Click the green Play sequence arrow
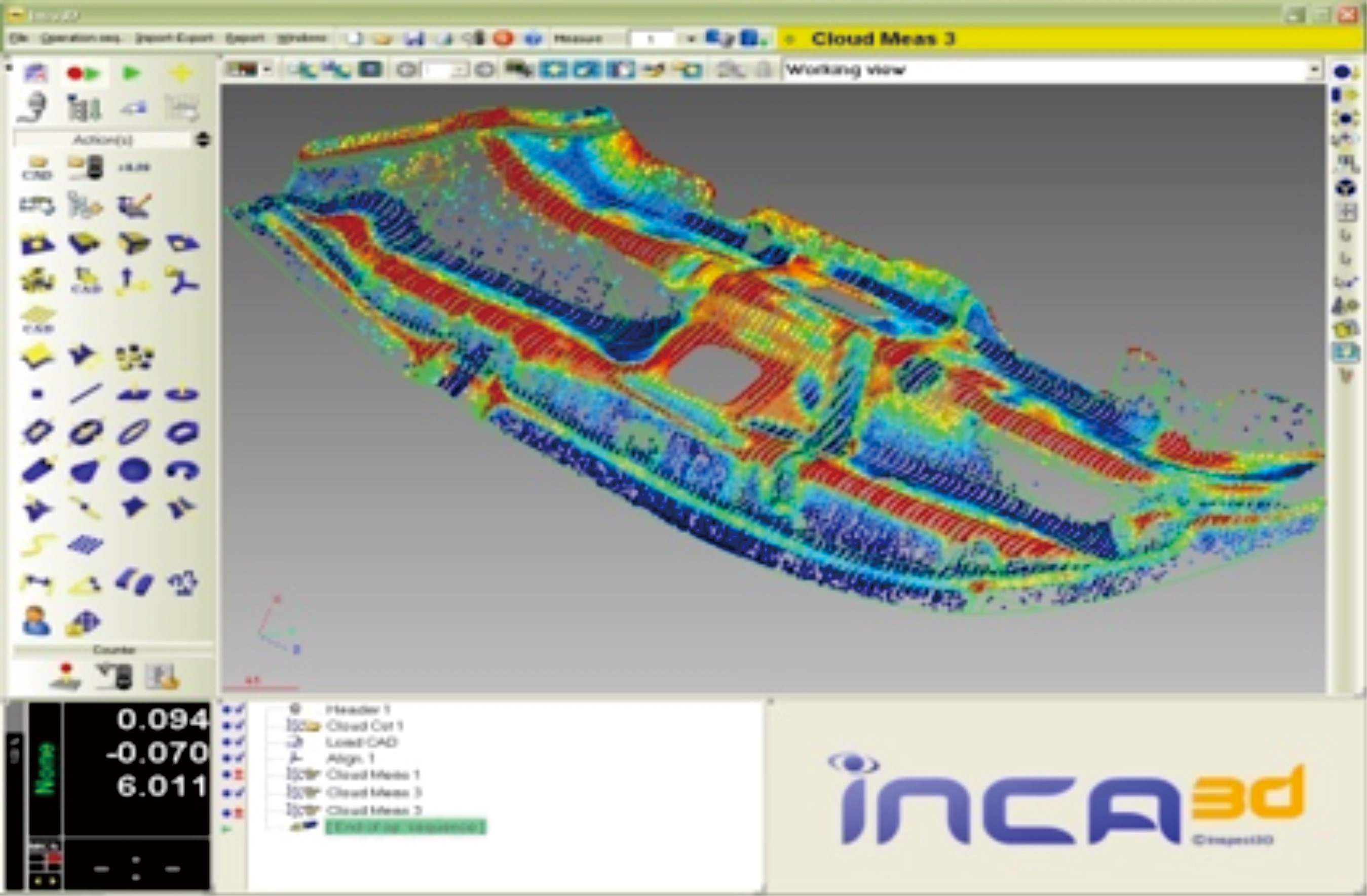Viewport: 1367px width, 896px height. pyautogui.click(x=132, y=73)
